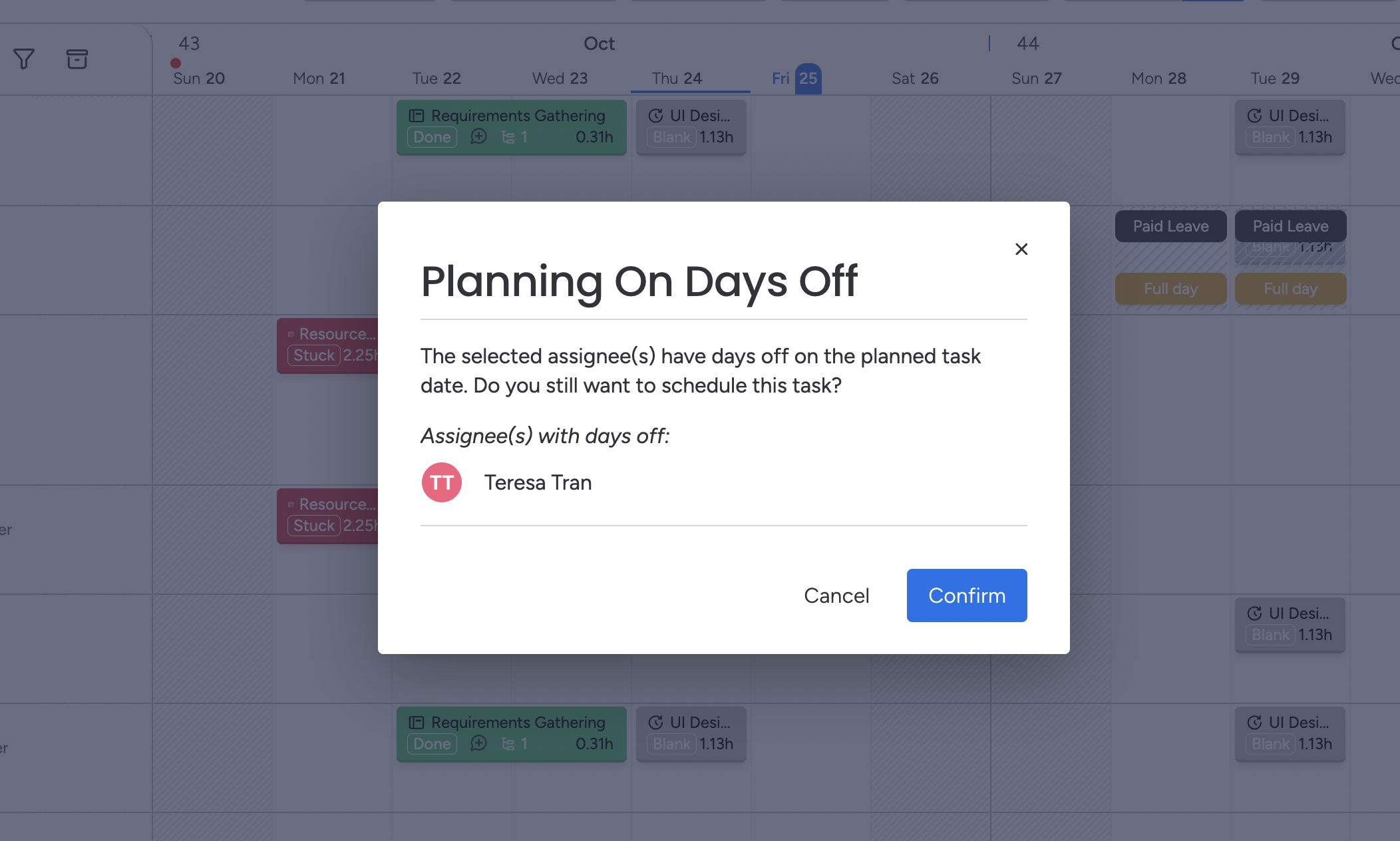
Task: Click the chat/comment icon on Requirements Gathering
Action: coord(477,138)
